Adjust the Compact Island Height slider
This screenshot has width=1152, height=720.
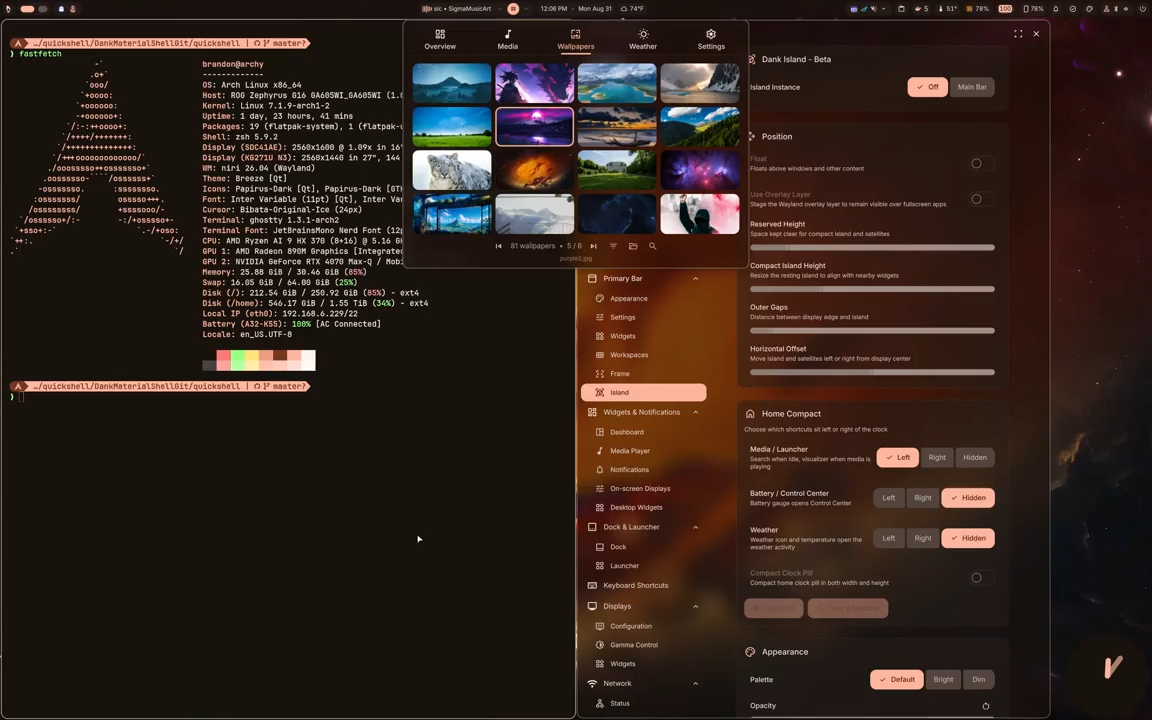[x=872, y=289]
